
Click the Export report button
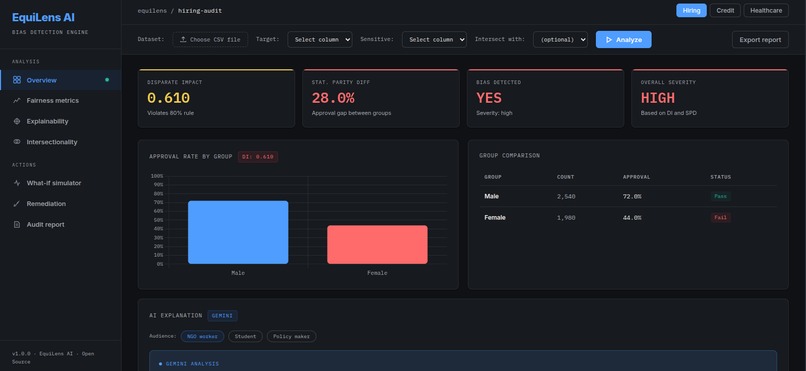tap(760, 40)
